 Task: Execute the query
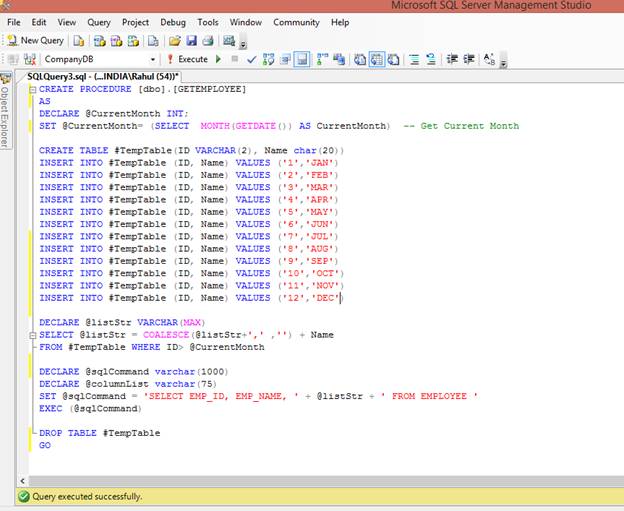[187, 59]
